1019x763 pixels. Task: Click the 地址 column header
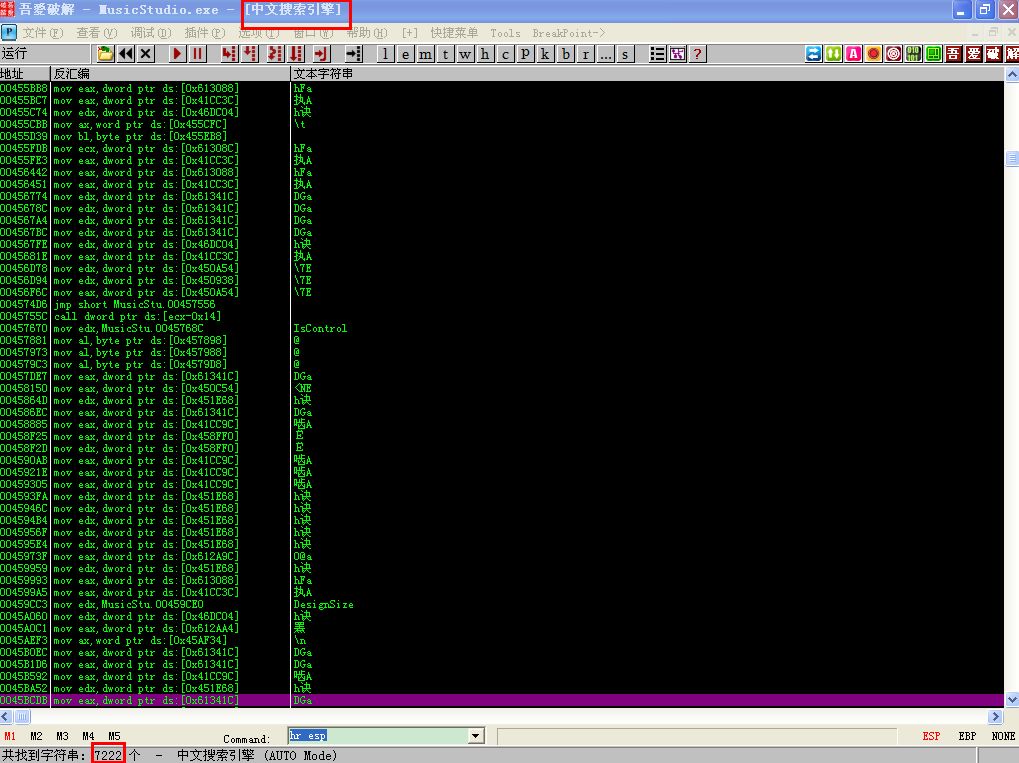[25, 73]
